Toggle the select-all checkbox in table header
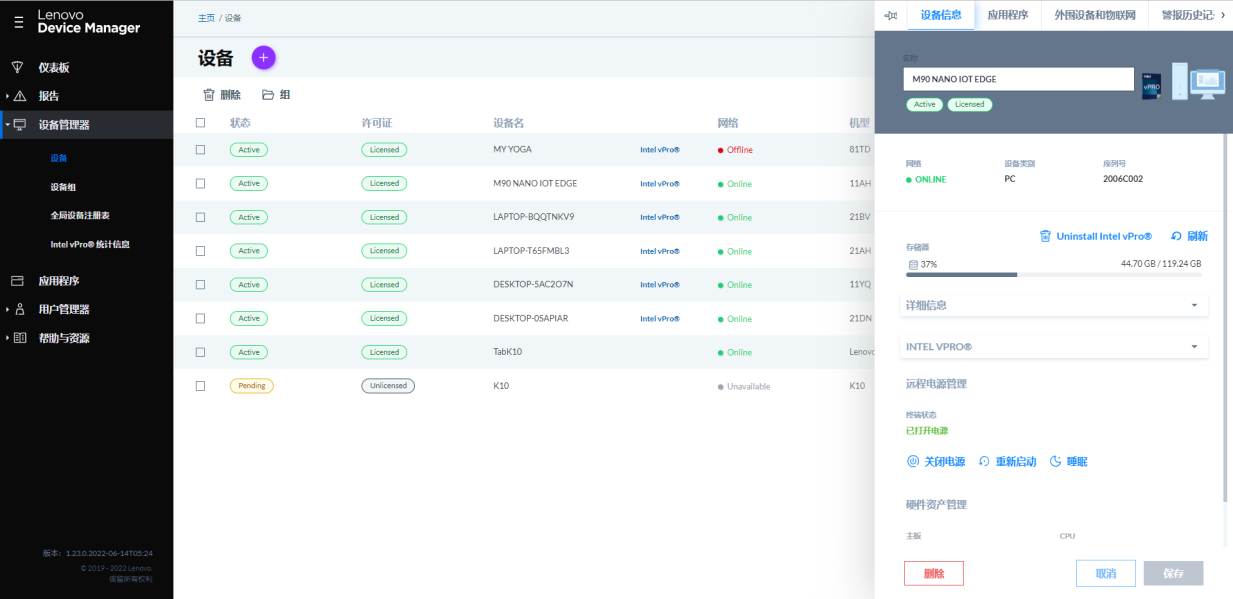The image size is (1233, 599). (200, 123)
